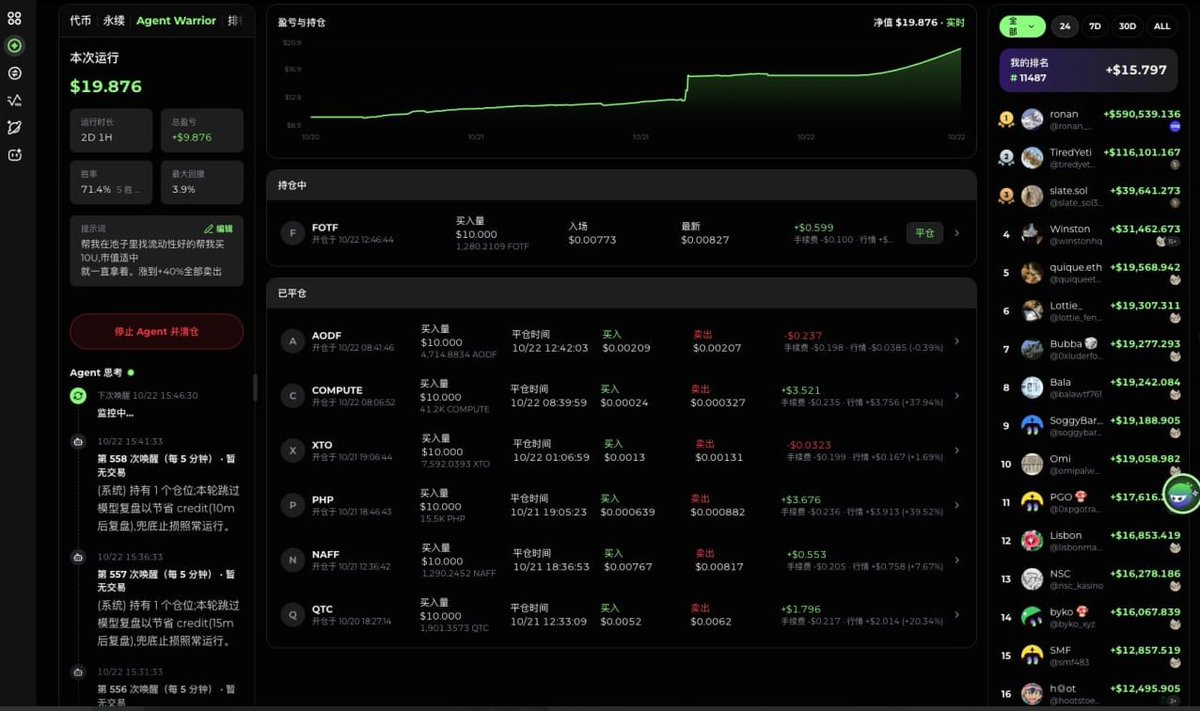1200x711 pixels.
Task: Click SMF's +$12,857.519 profit value
Action: point(1144,650)
